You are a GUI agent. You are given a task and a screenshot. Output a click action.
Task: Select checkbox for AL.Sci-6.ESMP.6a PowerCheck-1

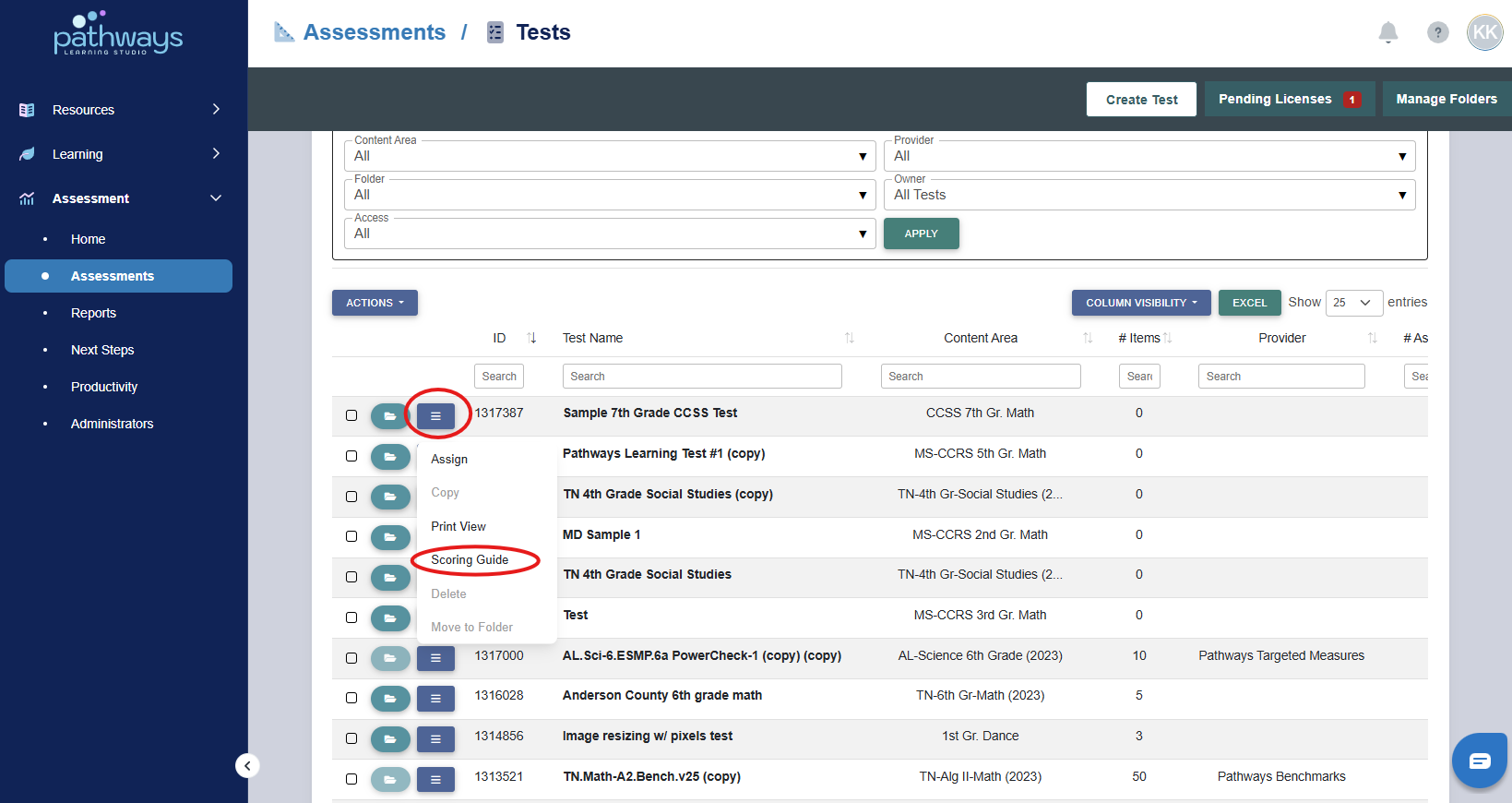pos(351,658)
